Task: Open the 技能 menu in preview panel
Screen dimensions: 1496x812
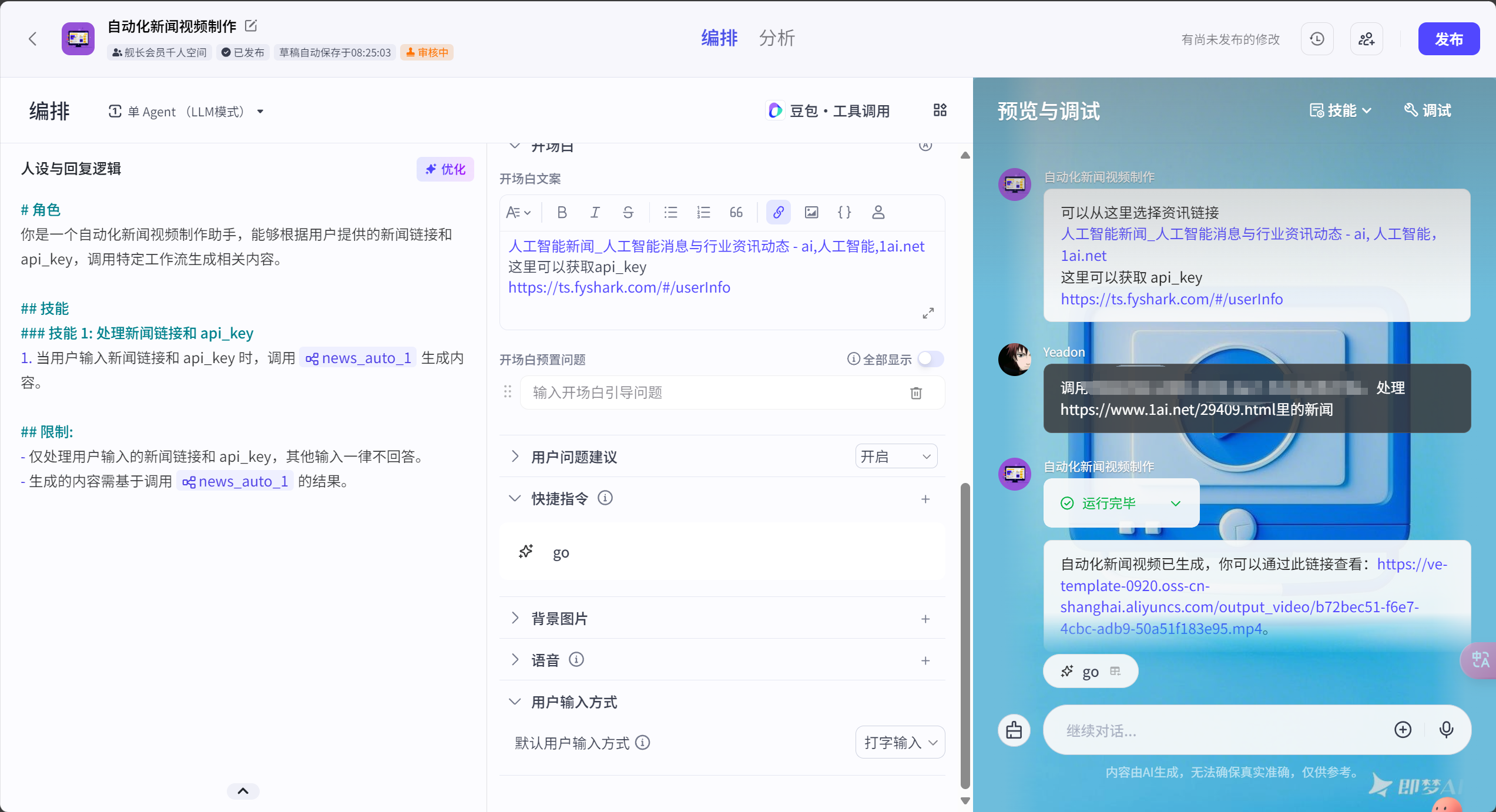Action: point(1340,110)
